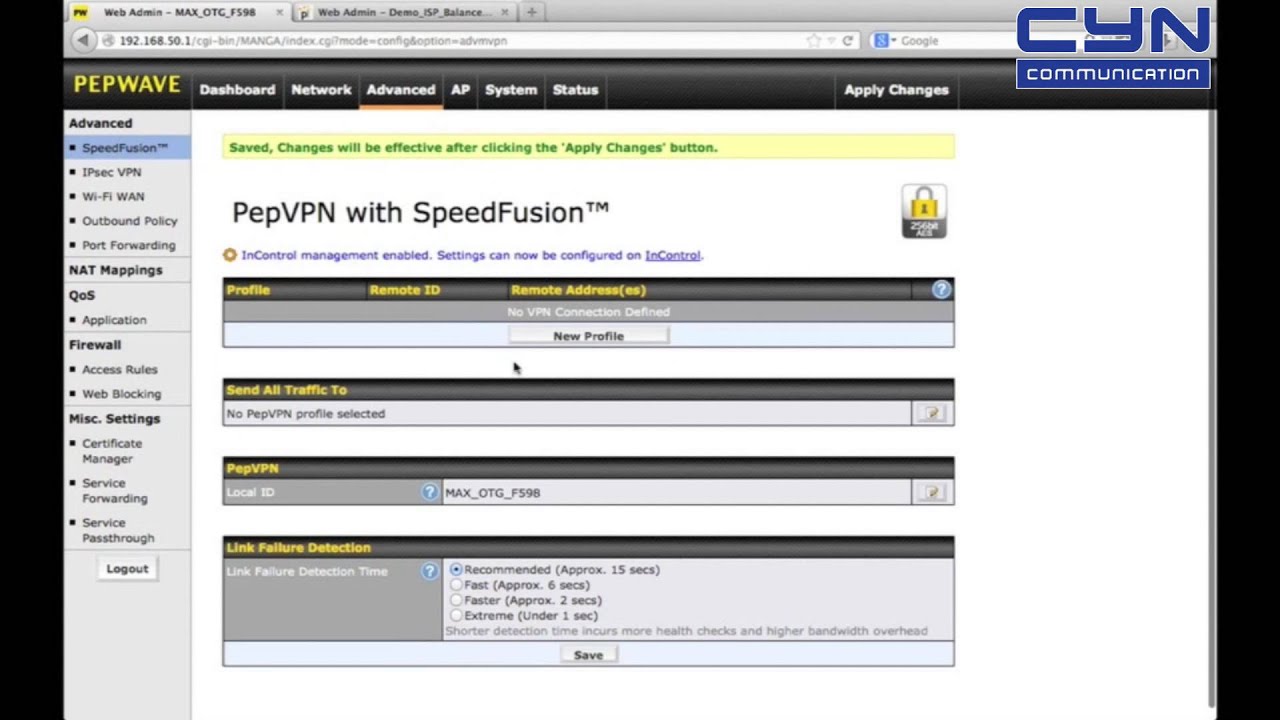Open Port Forwarding page
Viewport: 1280px width, 720px height.
(x=128, y=245)
